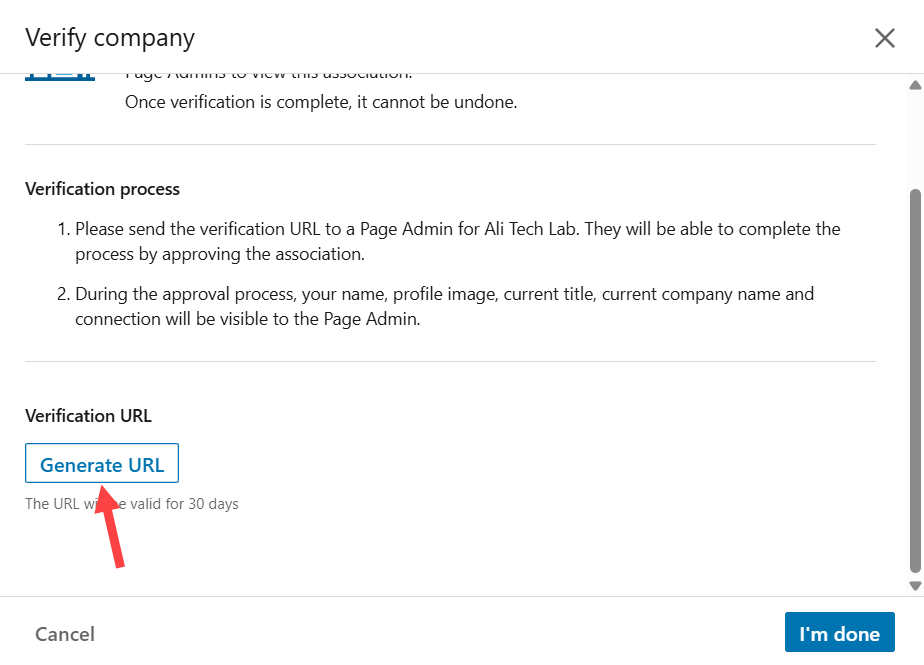Click the vertical scrollbar thumb

click(914, 380)
